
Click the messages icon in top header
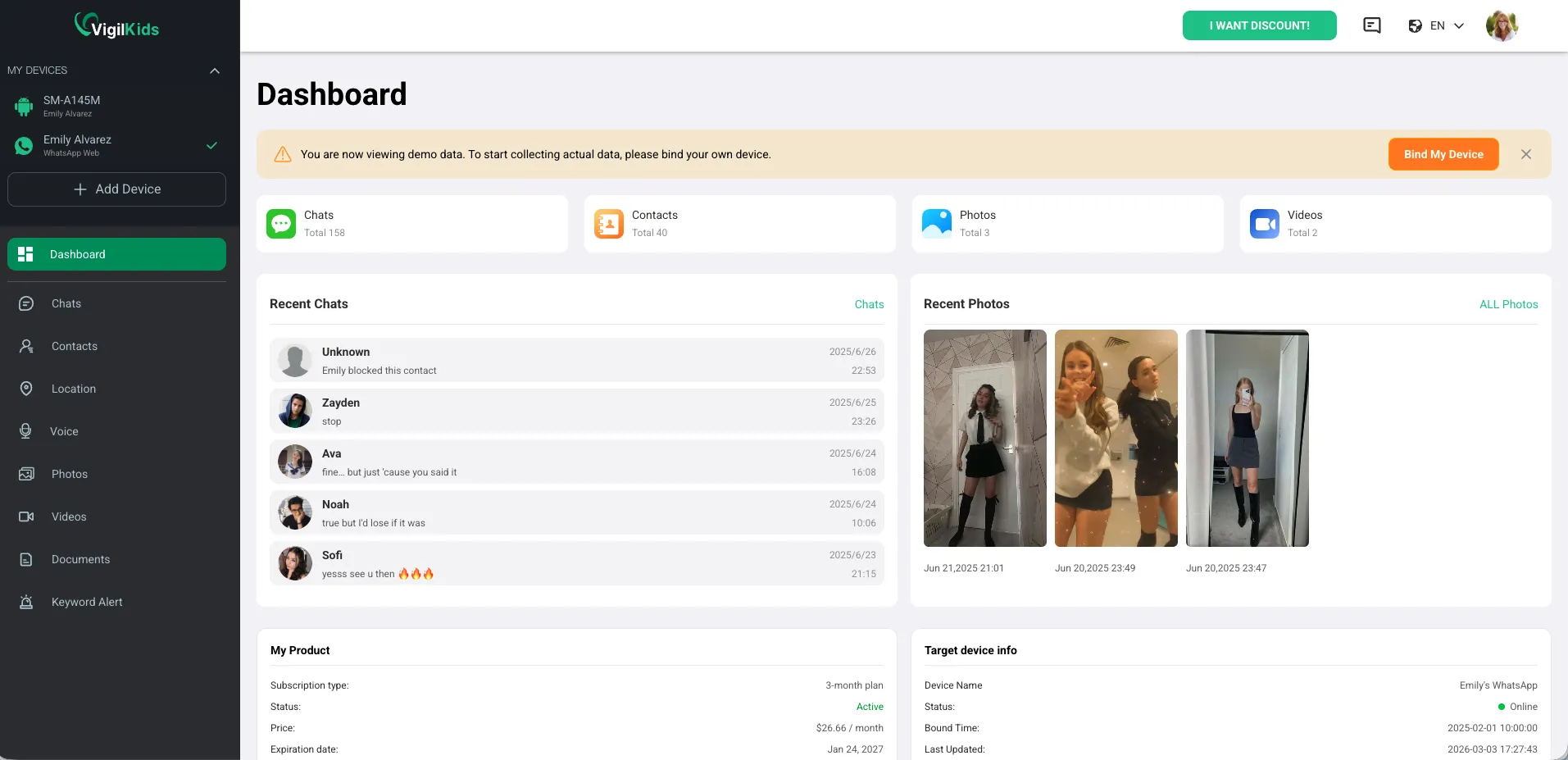[1371, 25]
